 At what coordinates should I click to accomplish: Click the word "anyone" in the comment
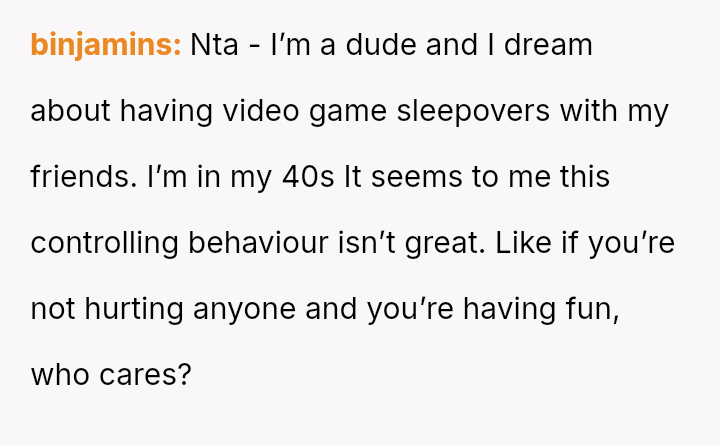[259, 309]
